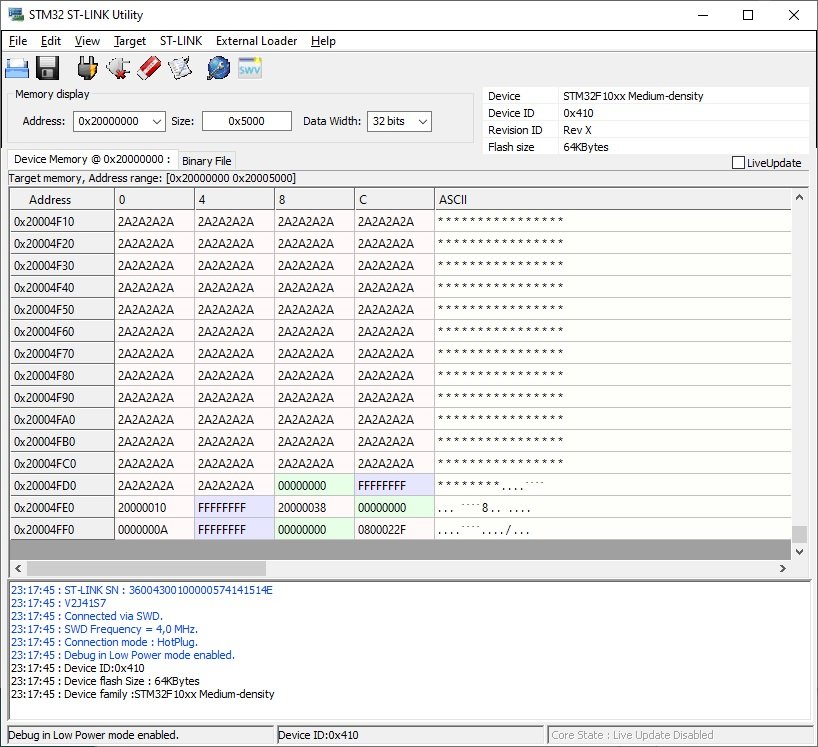Connect to target with the plug icon
818x747 pixels.
[87, 68]
